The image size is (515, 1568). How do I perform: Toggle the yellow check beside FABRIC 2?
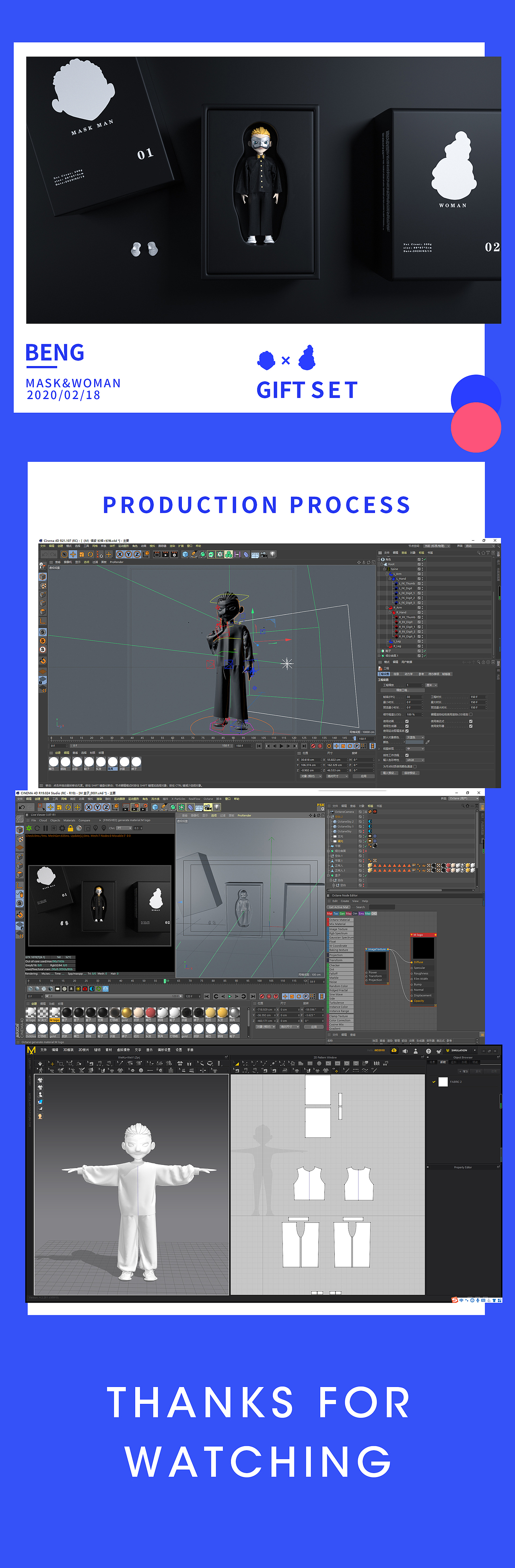pyautogui.click(x=434, y=1082)
